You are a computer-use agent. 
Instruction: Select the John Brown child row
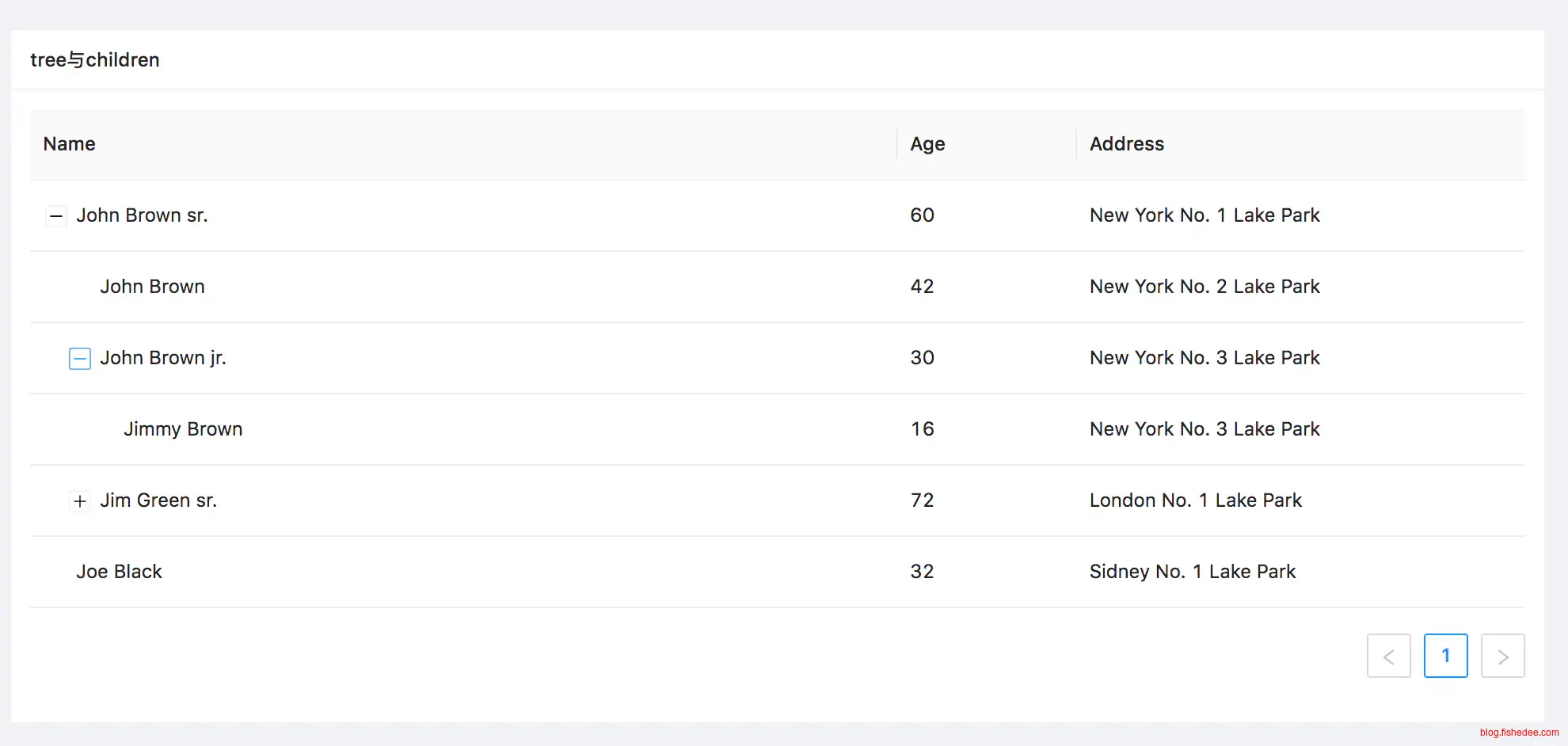pos(152,287)
